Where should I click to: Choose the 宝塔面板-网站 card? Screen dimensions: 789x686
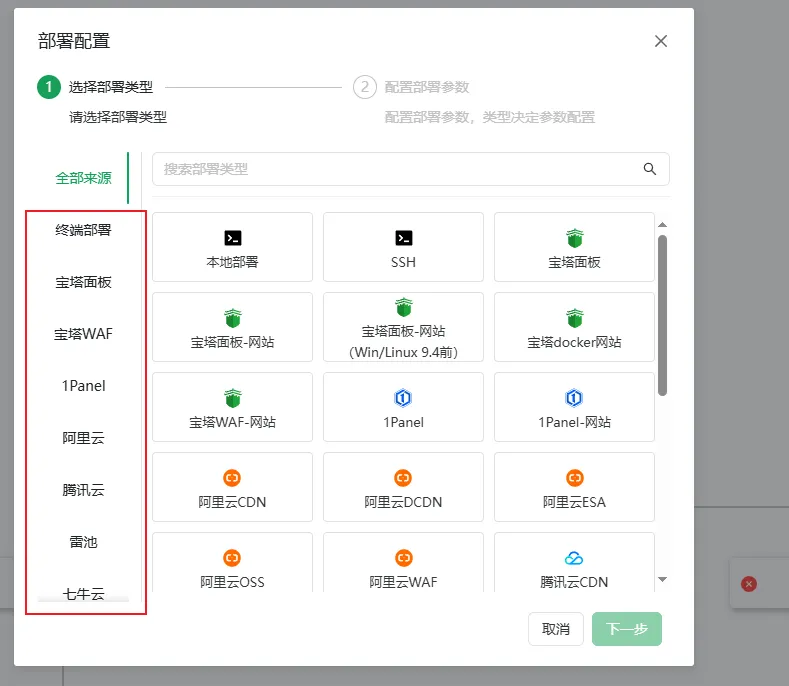(232, 327)
